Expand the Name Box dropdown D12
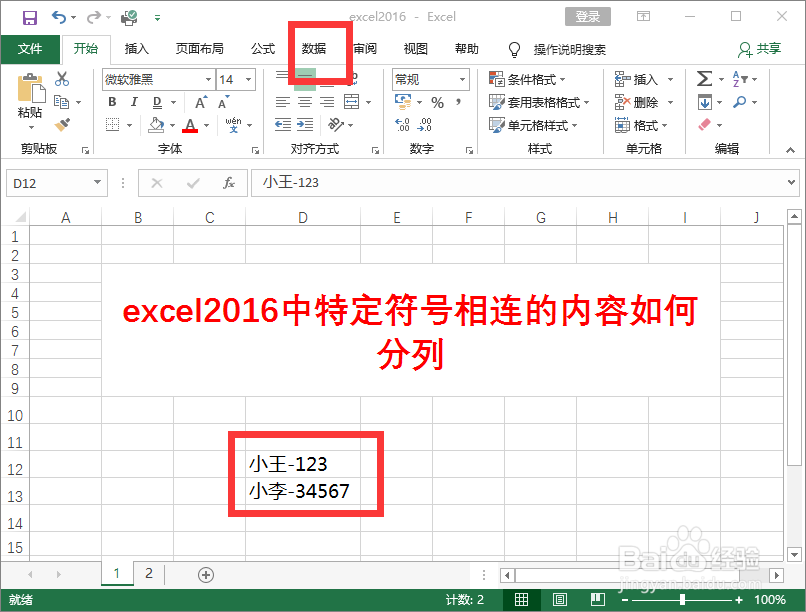This screenshot has width=806, height=612. (x=97, y=182)
